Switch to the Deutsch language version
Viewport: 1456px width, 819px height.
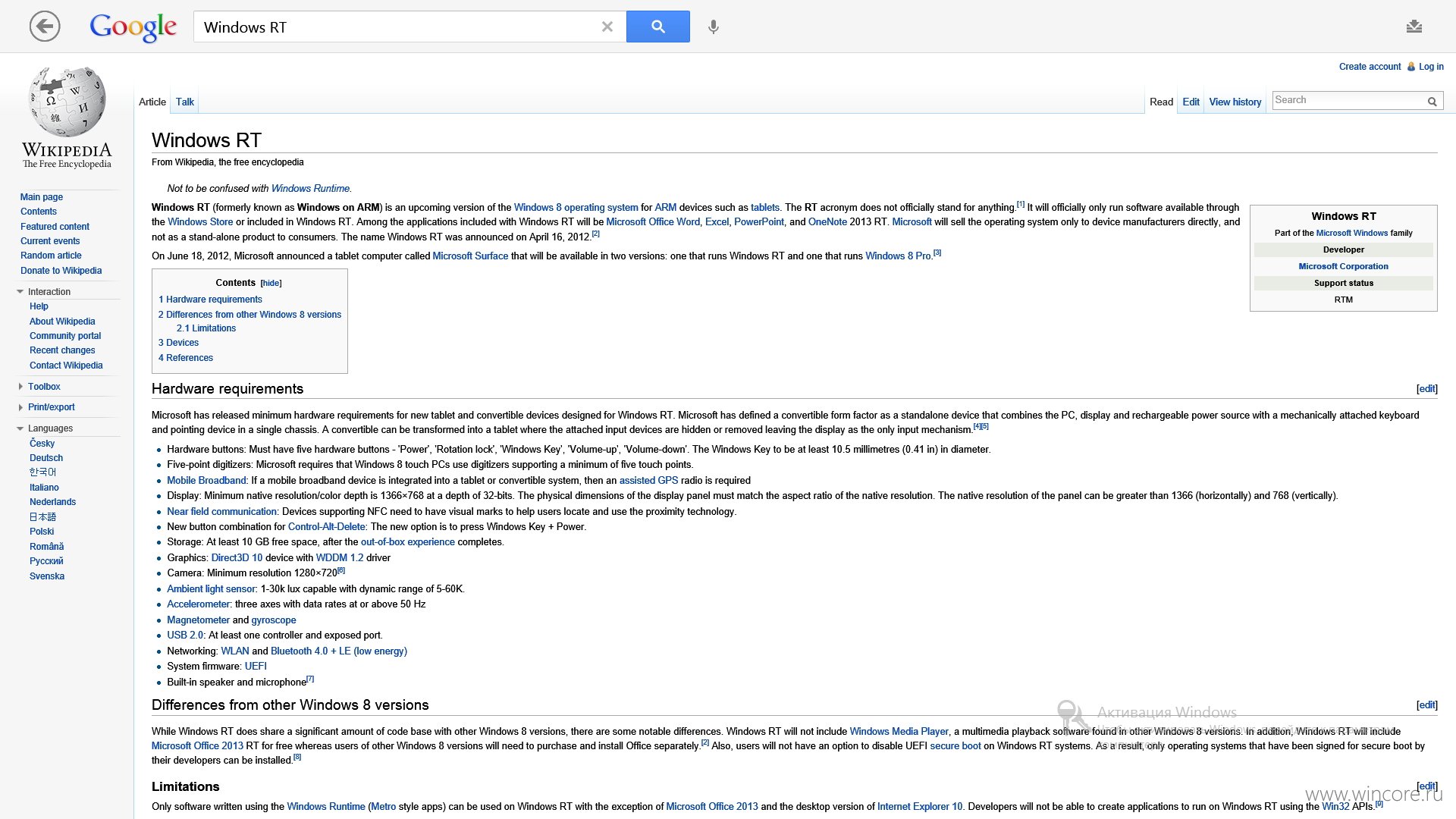(x=46, y=458)
